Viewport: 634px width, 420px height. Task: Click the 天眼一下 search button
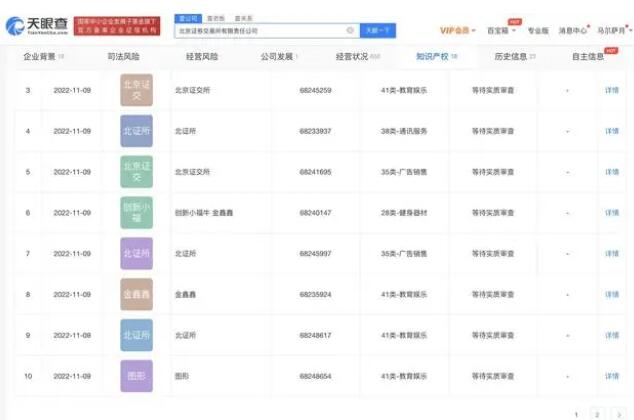pyautogui.click(x=376, y=31)
